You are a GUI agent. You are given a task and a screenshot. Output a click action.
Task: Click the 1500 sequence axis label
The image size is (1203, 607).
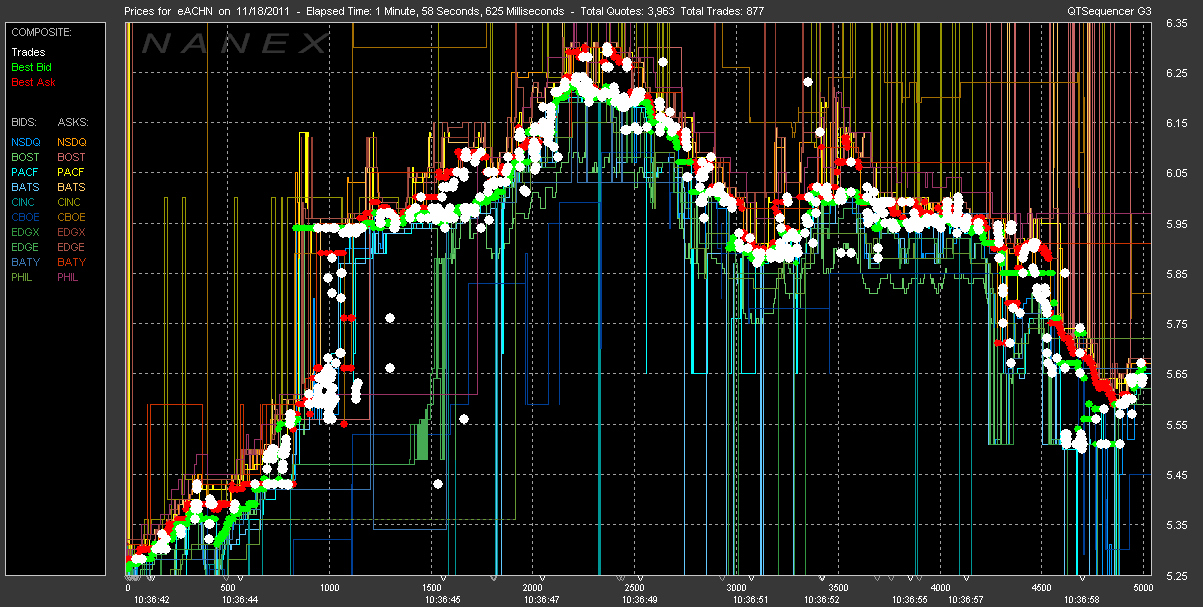pyautogui.click(x=432, y=587)
